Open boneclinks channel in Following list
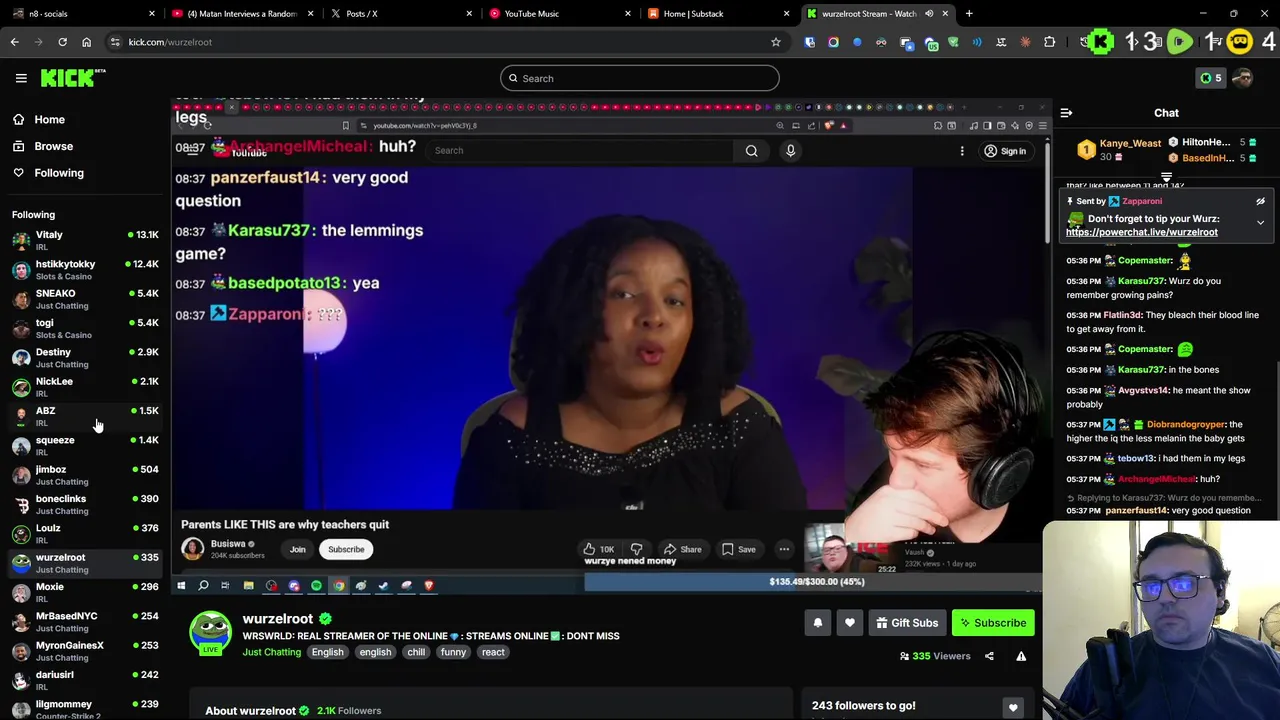Image resolution: width=1280 pixels, height=720 pixels. 85,504
